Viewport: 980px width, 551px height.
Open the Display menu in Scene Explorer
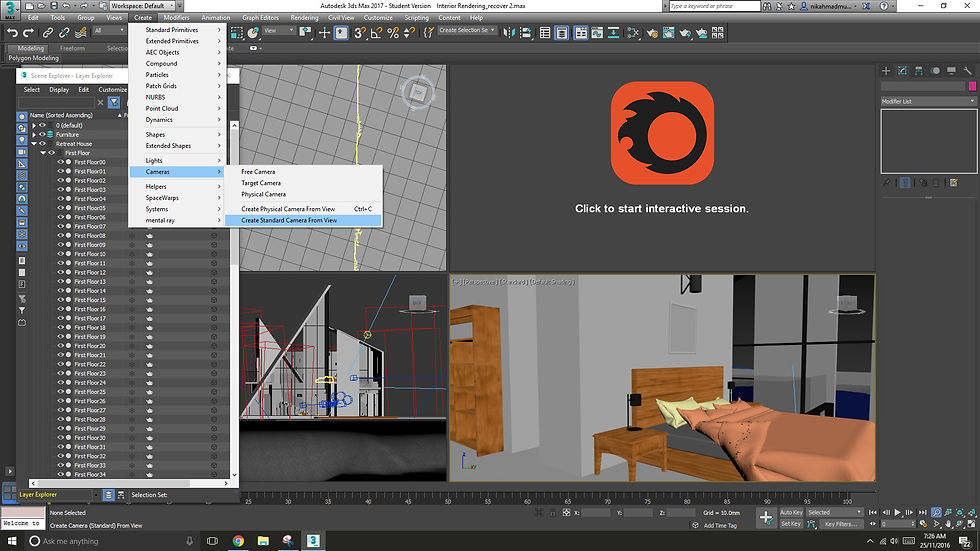tap(59, 89)
